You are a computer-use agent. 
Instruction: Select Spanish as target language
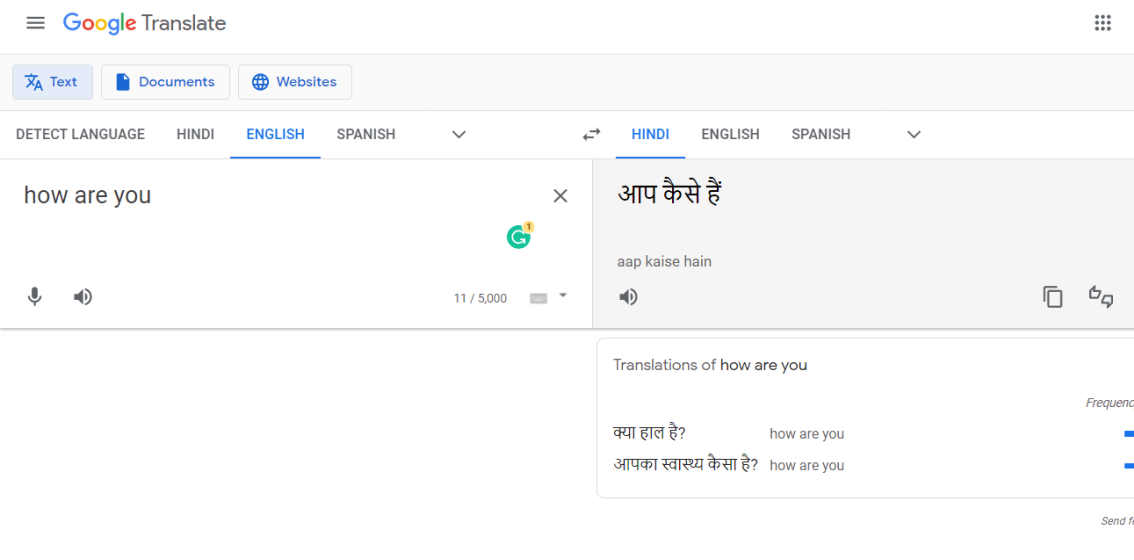coord(821,134)
